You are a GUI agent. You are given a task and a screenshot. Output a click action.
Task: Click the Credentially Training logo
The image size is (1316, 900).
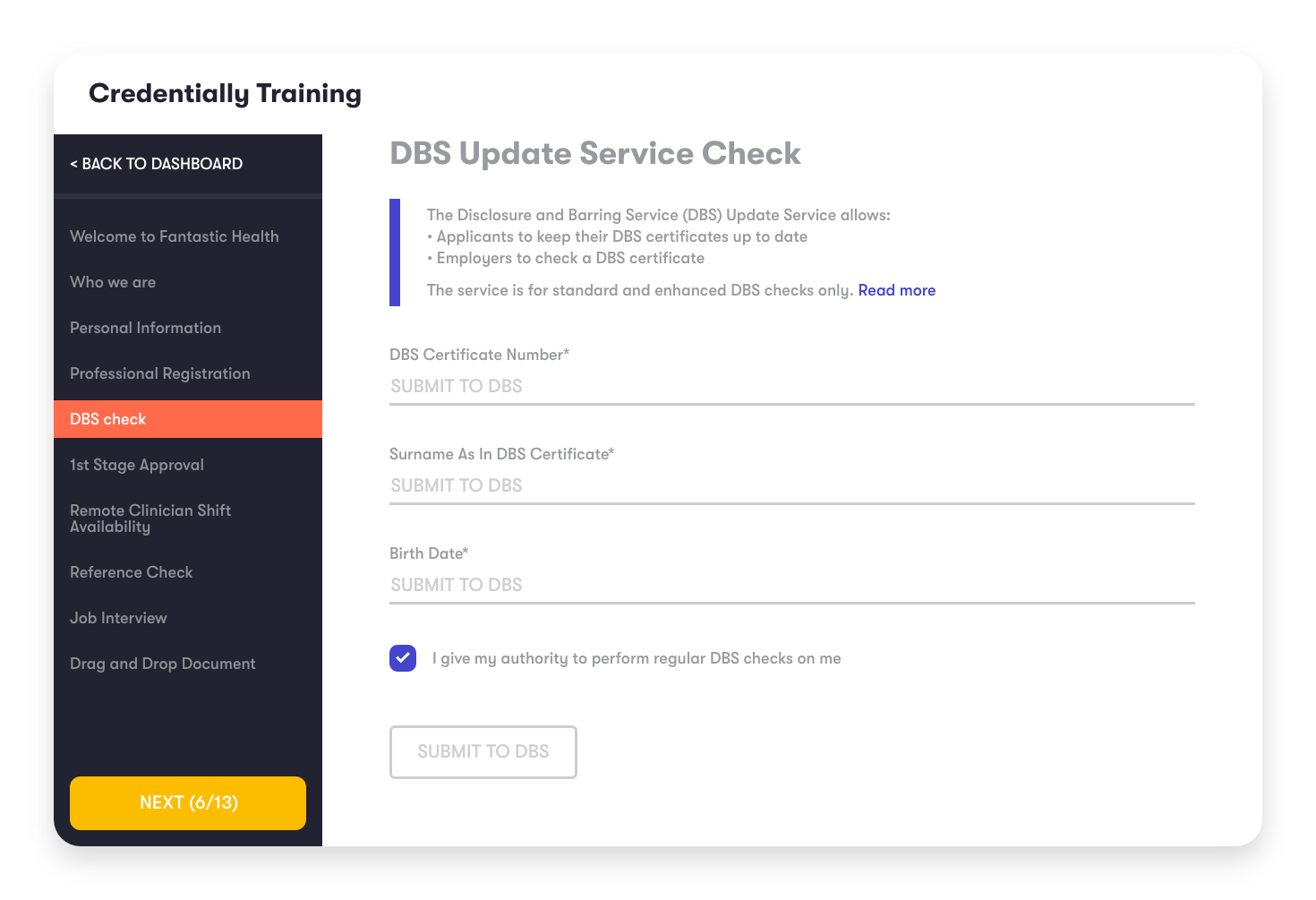tap(225, 93)
